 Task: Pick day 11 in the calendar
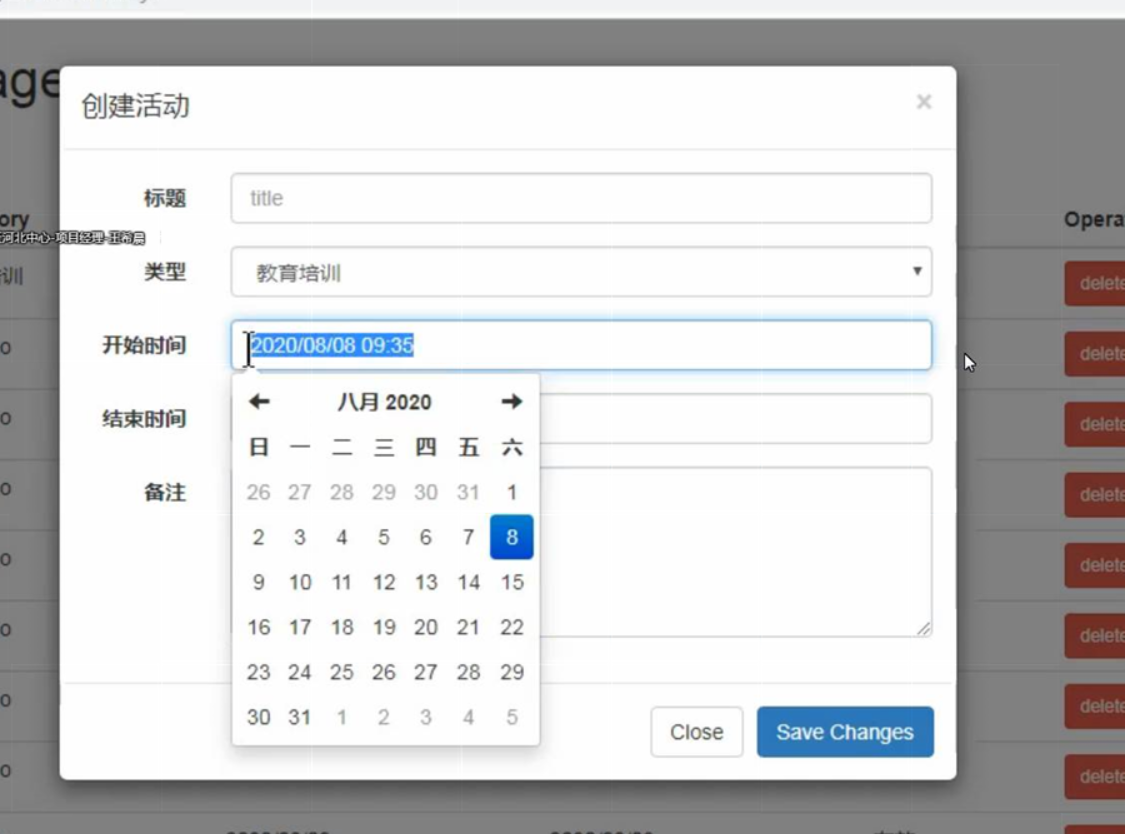[x=342, y=582]
